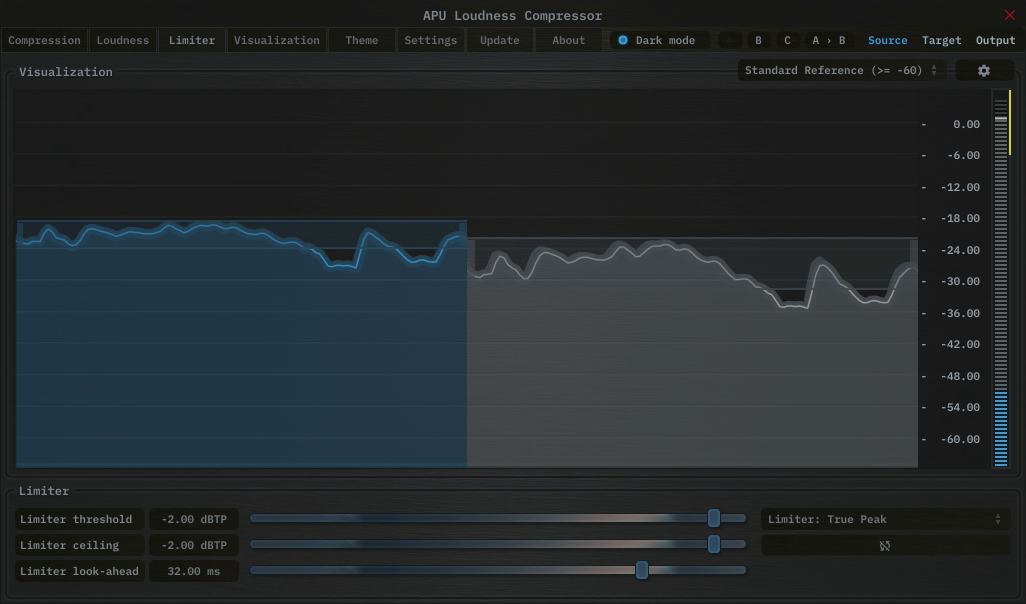Open the Limiter: True Peak mode dropdown

tap(885, 519)
